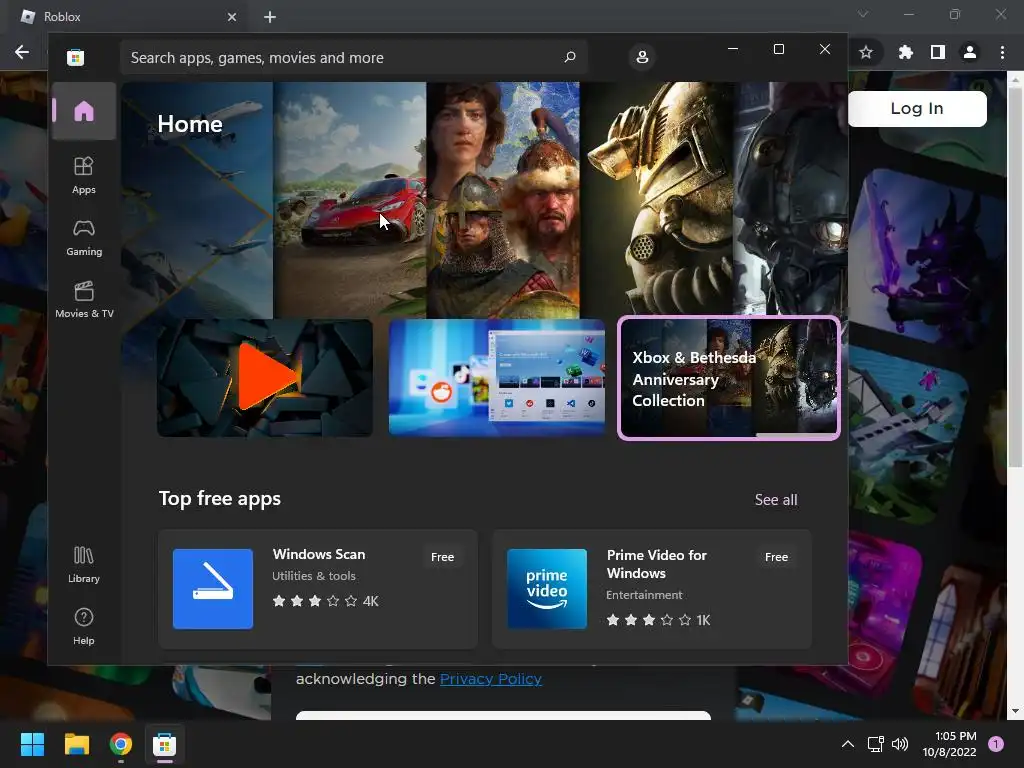Viewport: 1024px width, 768px height.
Task: Close the Roblox browser tab
Action: coord(232,17)
